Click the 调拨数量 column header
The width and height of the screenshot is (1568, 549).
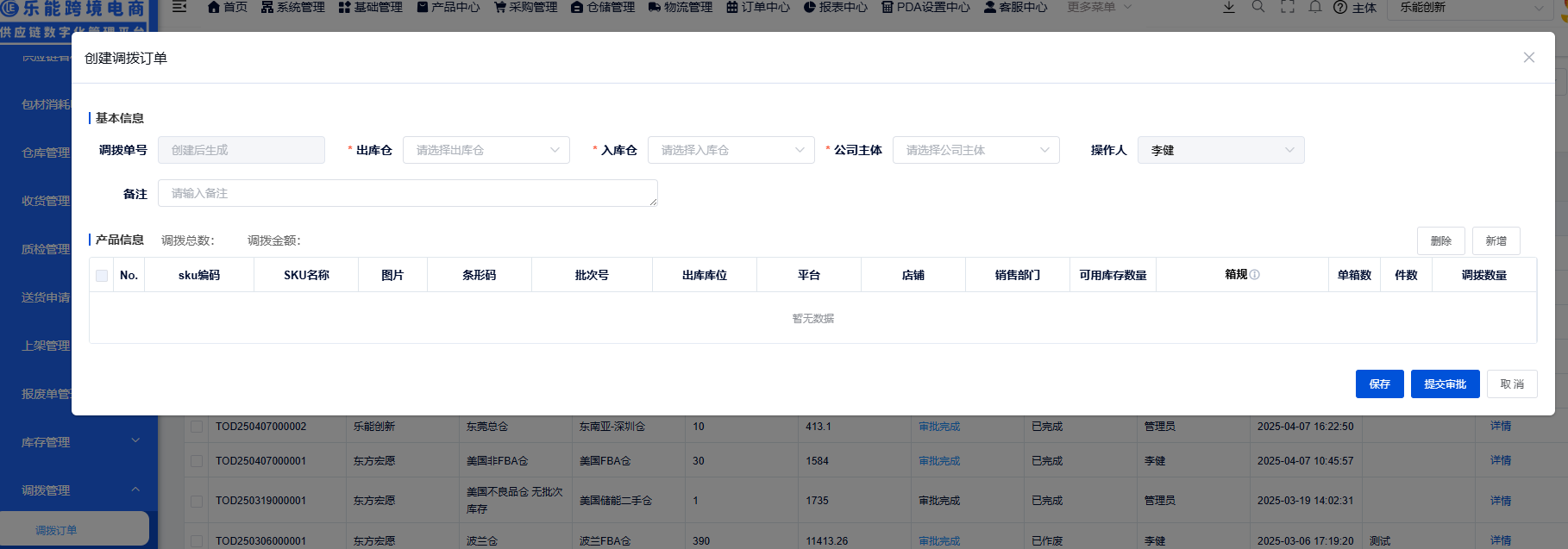pos(1483,275)
